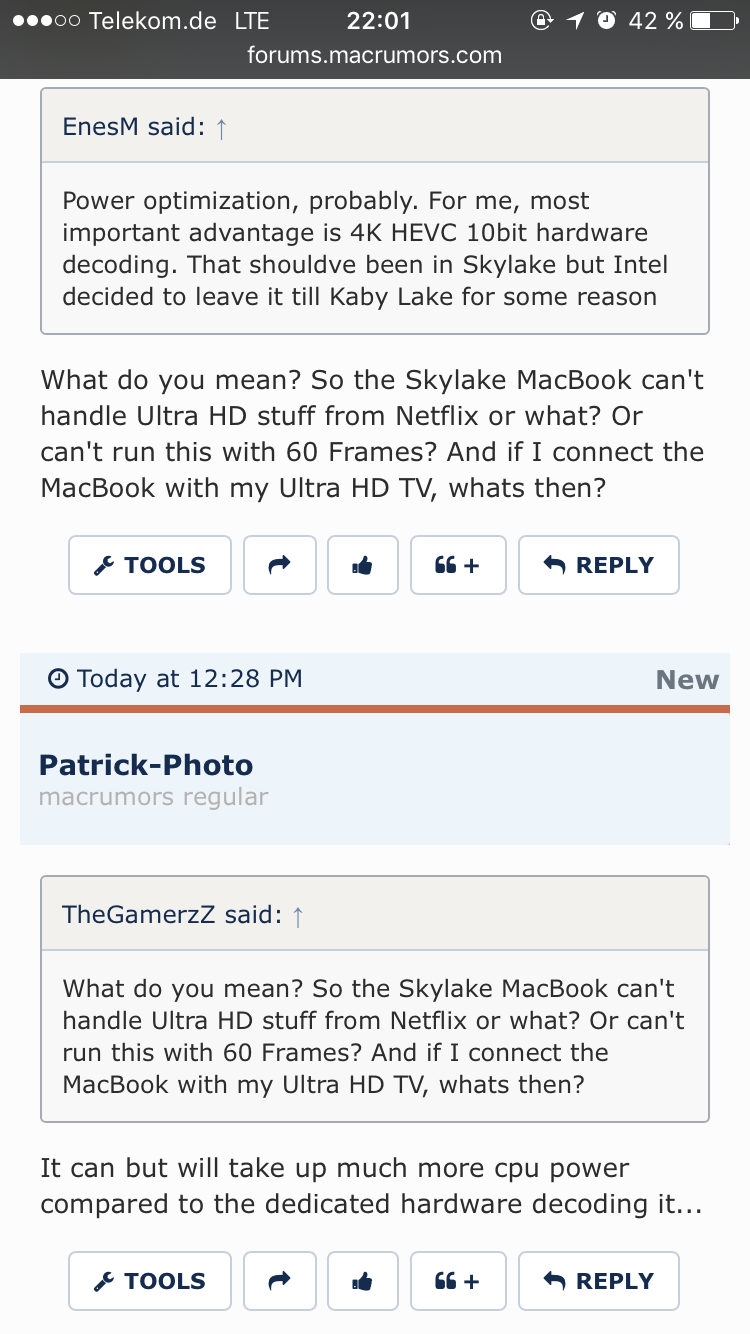Reply to Patrick-Photo's post
Viewport: 750px width, 1334px height.
tap(598, 1281)
